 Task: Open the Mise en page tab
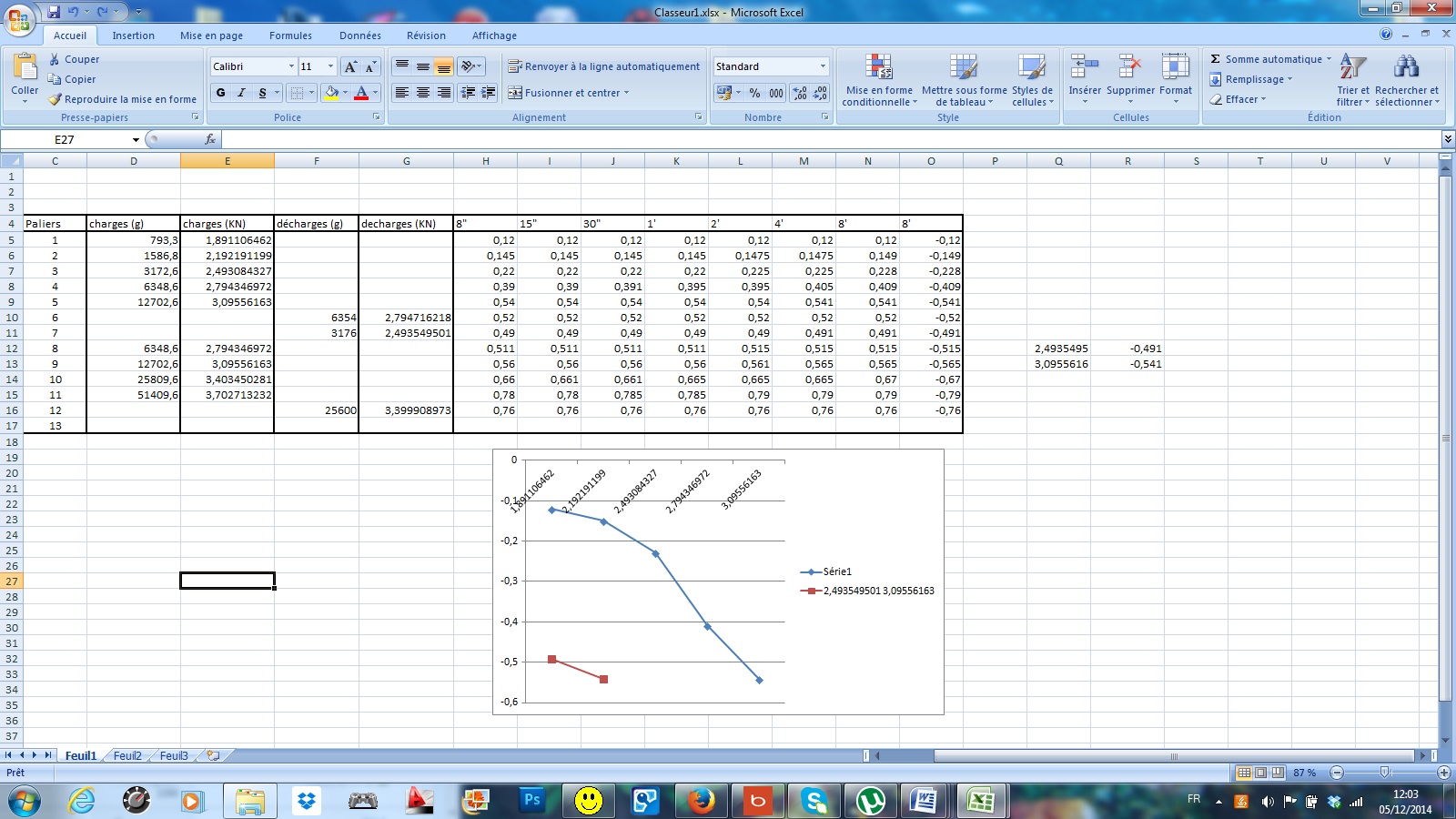tap(211, 35)
